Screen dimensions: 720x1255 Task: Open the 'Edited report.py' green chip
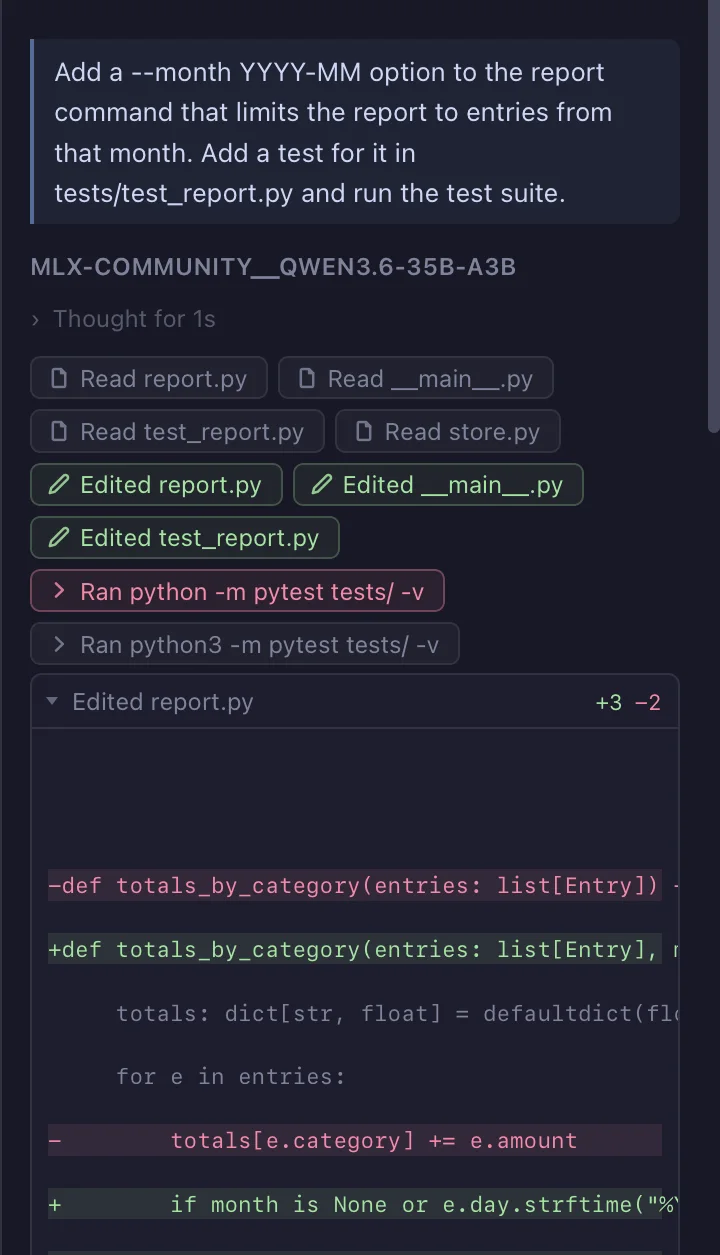point(156,485)
